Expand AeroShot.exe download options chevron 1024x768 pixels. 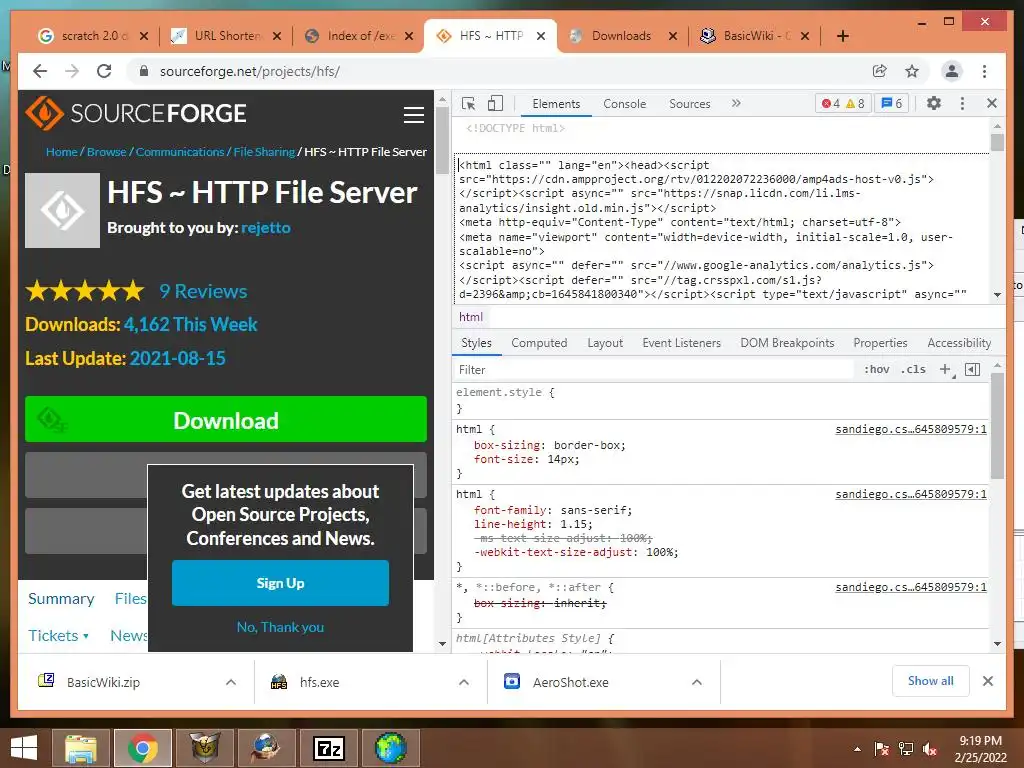pyautogui.click(x=697, y=682)
